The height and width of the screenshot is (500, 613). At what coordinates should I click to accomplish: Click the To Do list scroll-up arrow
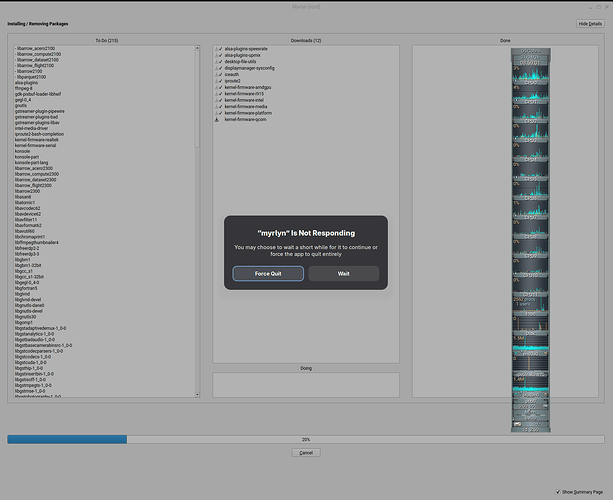click(197, 48)
